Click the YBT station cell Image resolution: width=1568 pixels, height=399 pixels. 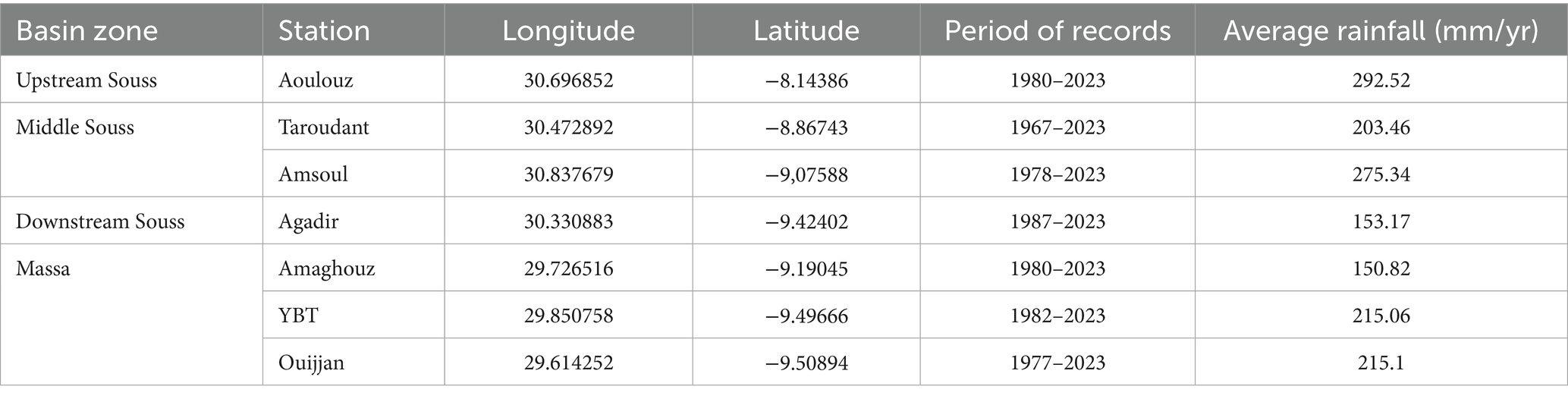point(298,316)
